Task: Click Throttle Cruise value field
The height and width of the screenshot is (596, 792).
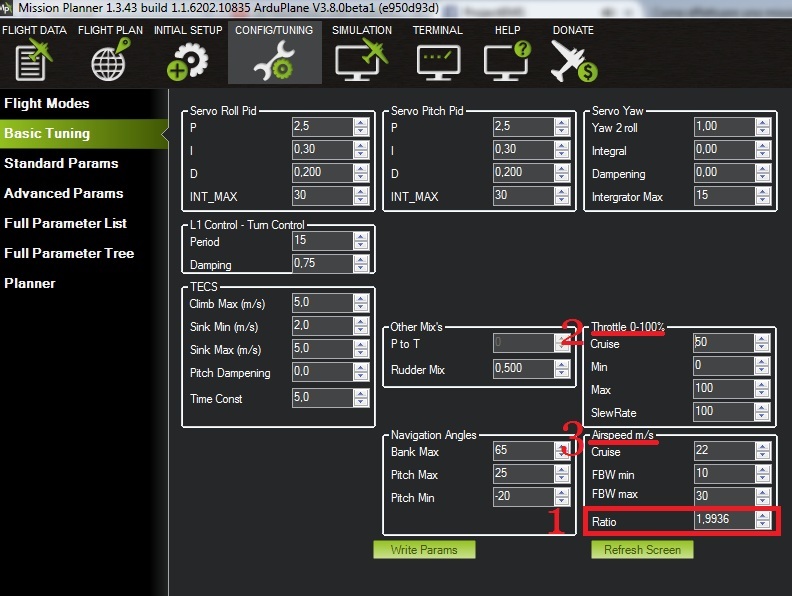Action: pos(723,342)
